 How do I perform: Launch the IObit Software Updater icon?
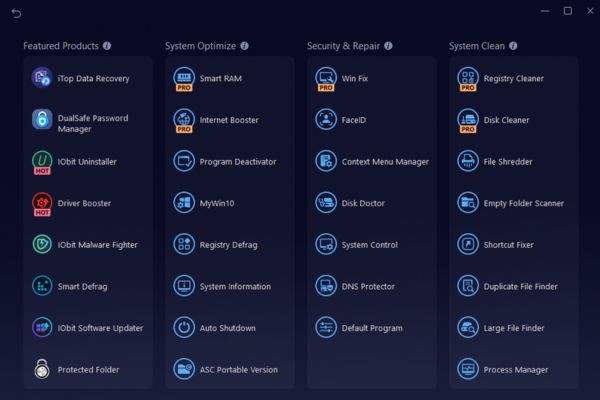click(x=42, y=328)
